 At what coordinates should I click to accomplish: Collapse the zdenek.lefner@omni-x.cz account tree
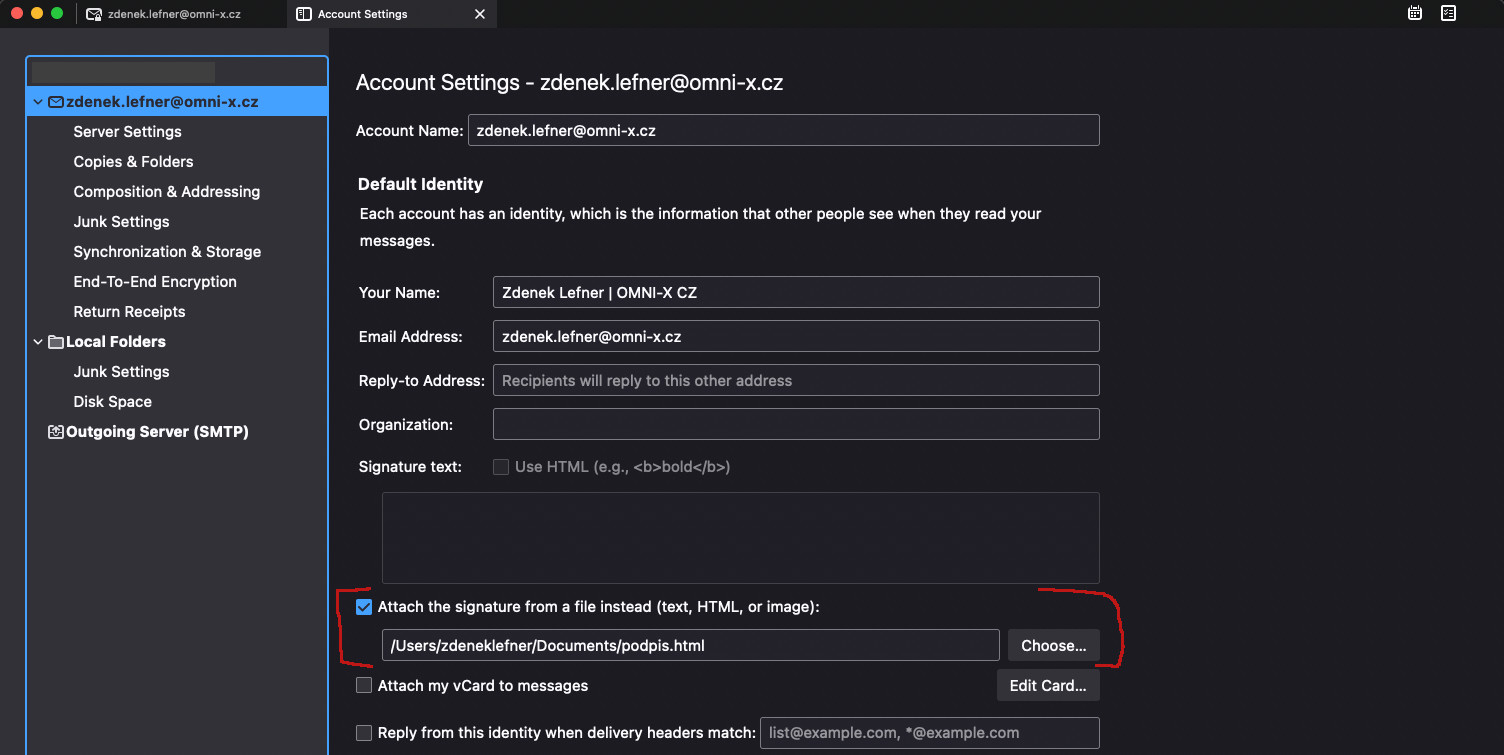[38, 102]
